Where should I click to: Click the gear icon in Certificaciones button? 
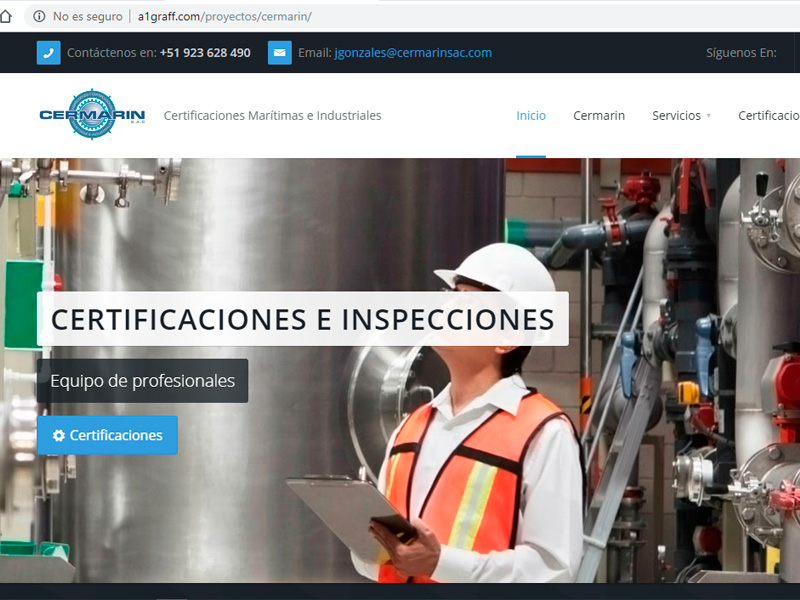(x=59, y=436)
